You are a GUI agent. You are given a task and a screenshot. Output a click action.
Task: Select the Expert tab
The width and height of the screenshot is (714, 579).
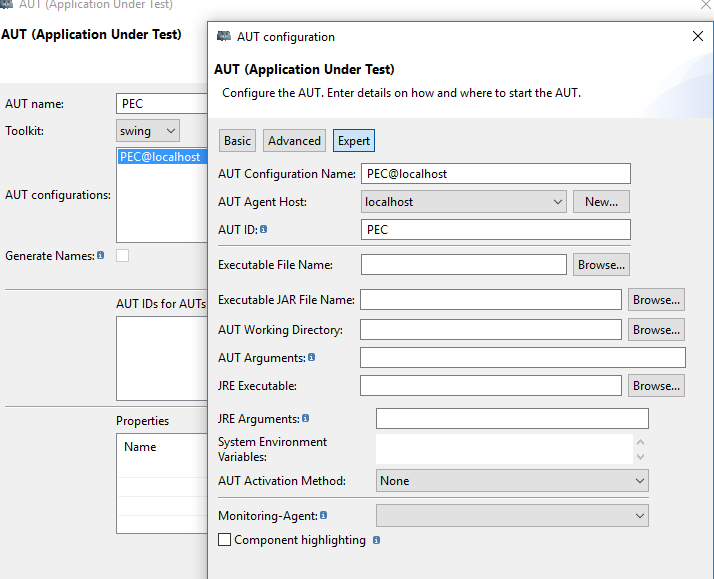pos(354,141)
